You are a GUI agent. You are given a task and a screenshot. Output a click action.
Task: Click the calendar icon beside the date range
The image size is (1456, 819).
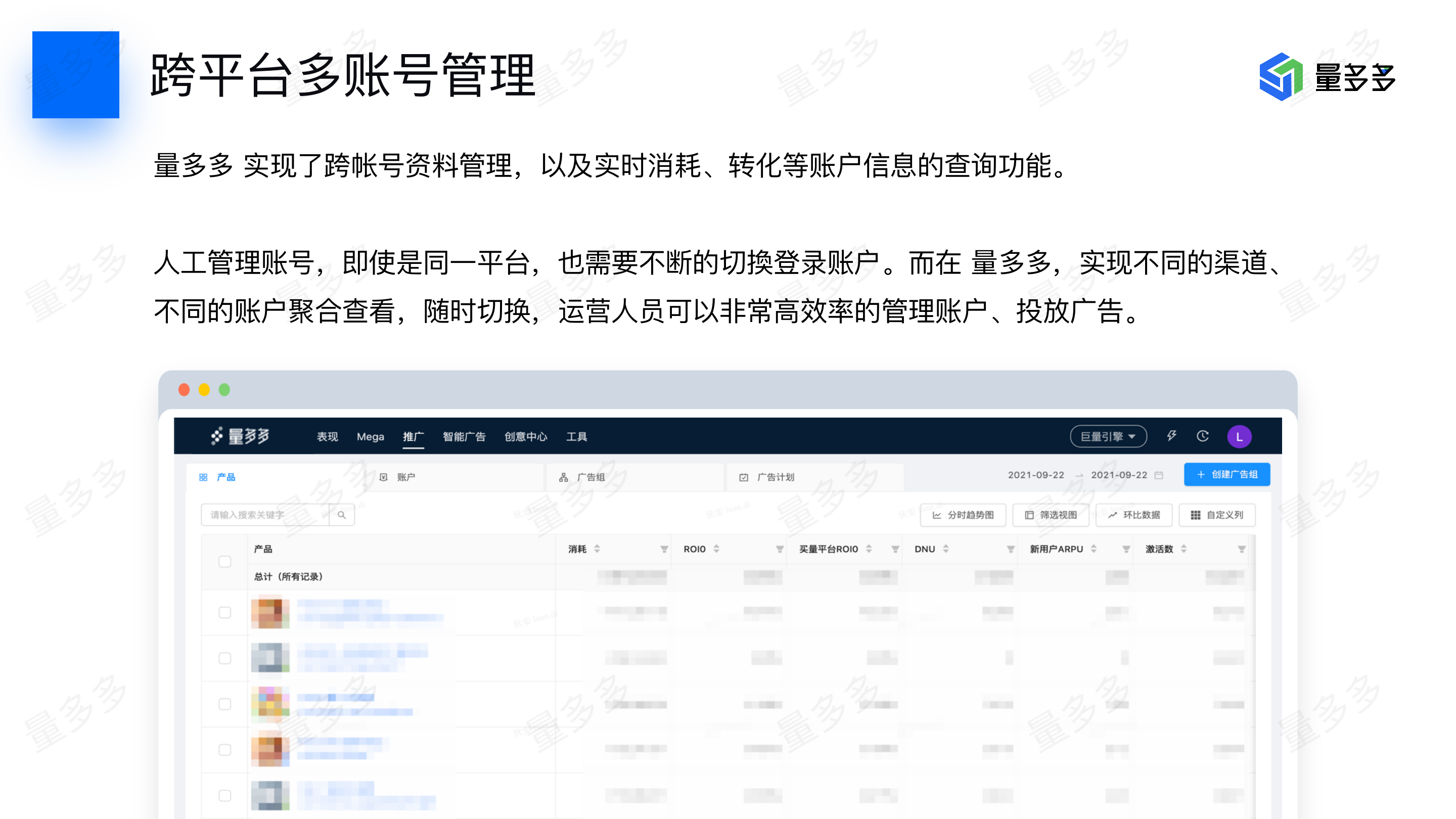[x=1159, y=475]
